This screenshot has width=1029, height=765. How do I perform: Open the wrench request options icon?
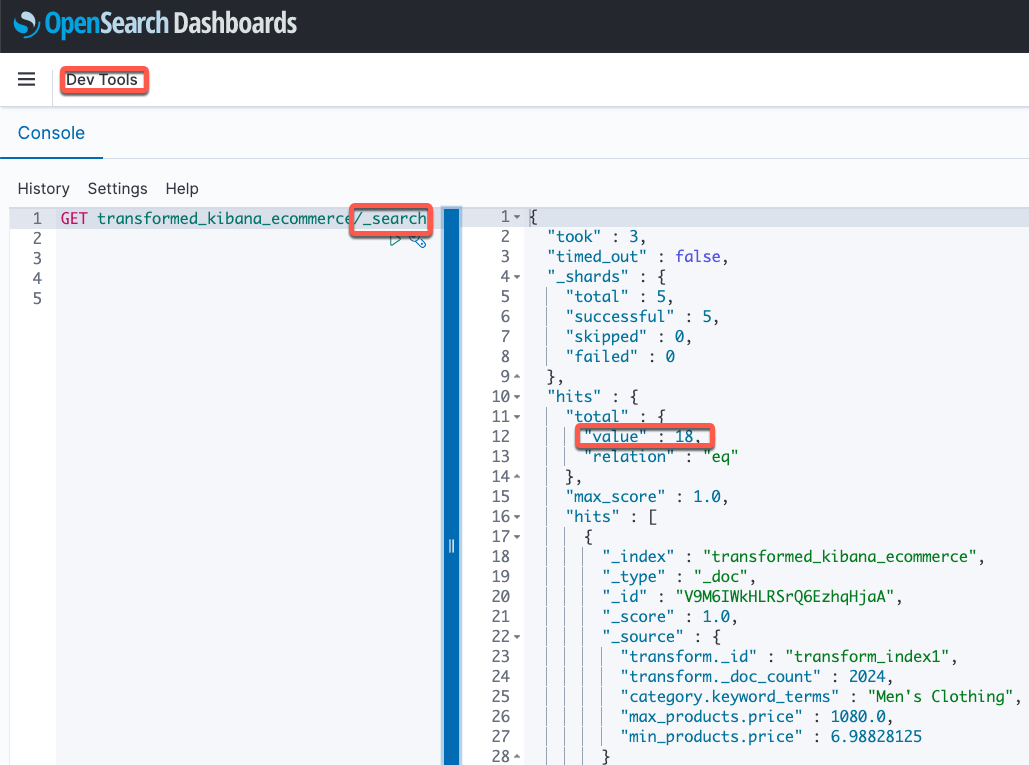tap(418, 241)
